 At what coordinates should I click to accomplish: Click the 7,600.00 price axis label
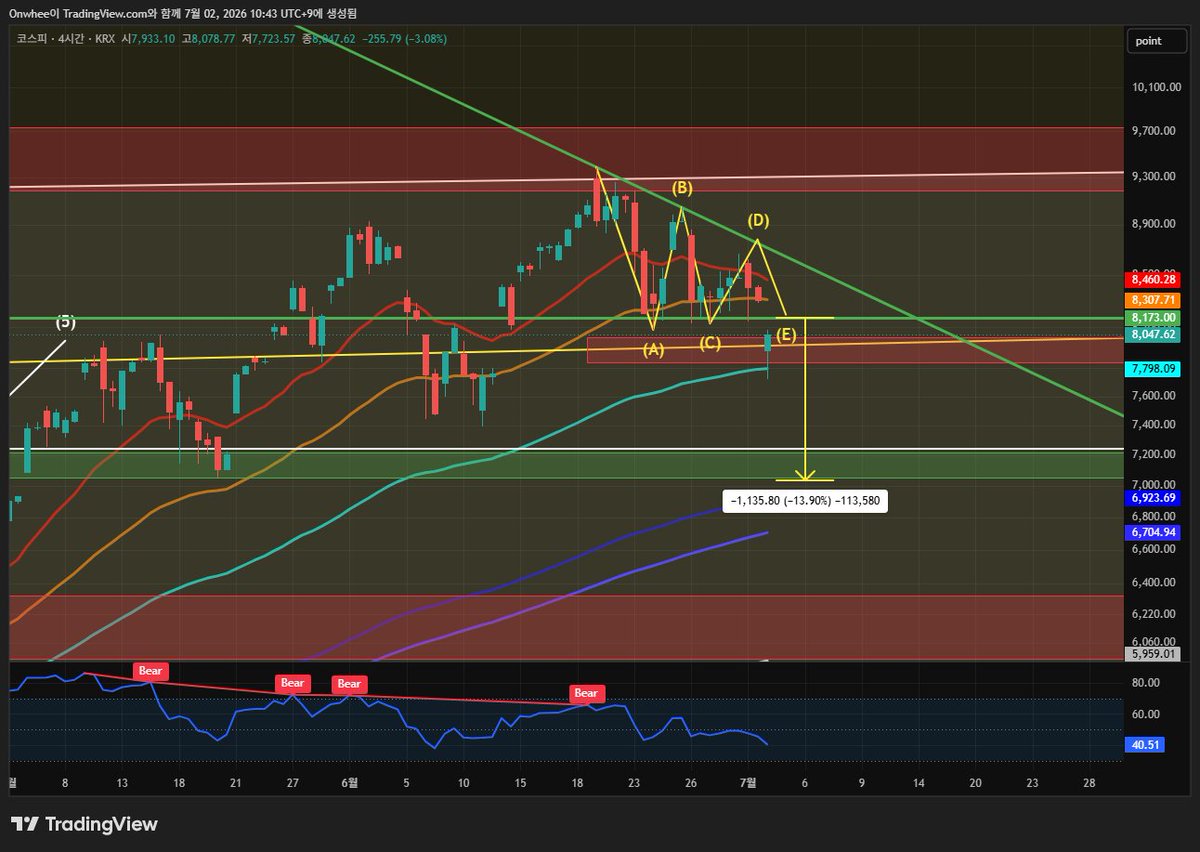click(1154, 396)
